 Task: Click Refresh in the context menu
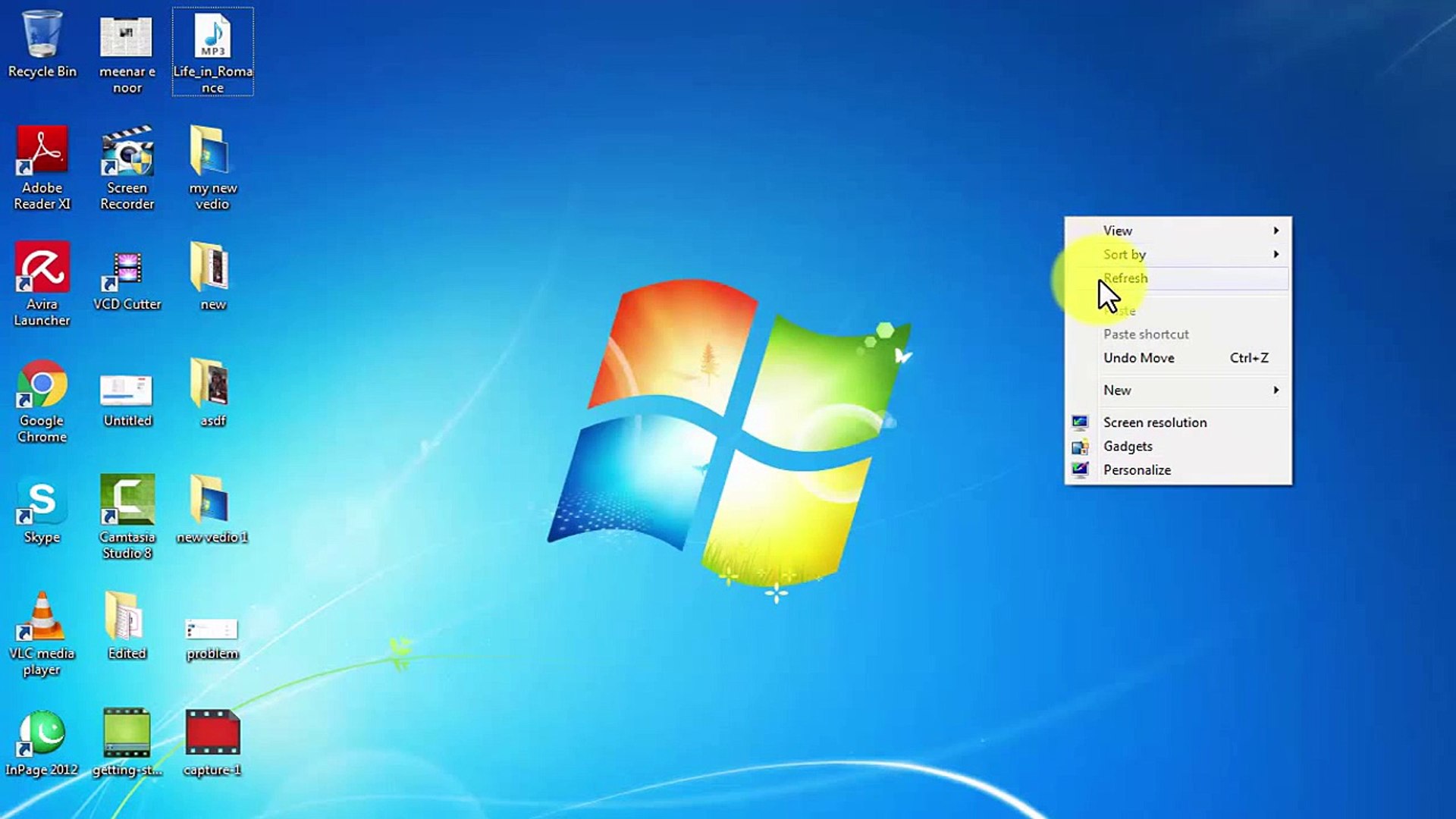click(1125, 278)
